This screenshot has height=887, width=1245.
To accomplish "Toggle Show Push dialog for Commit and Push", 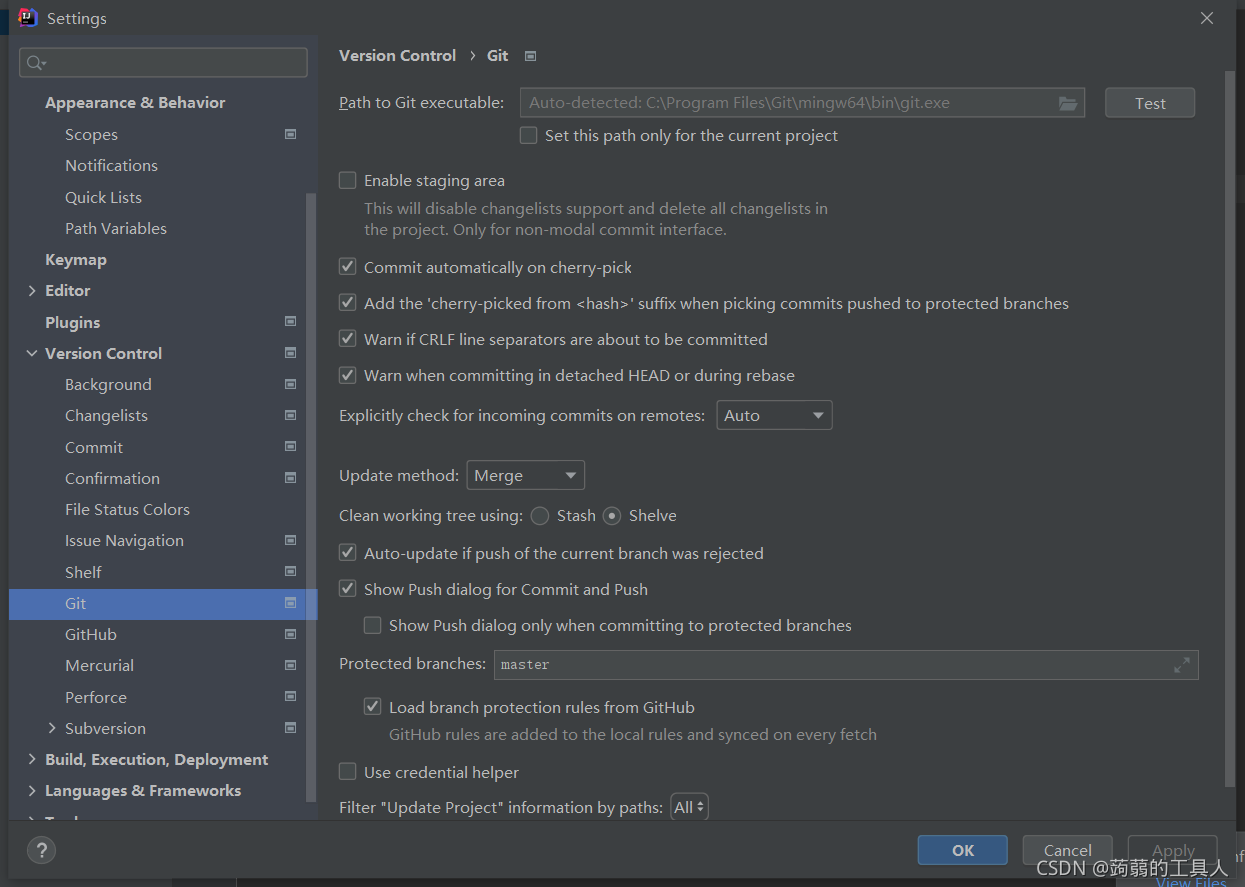I will [x=348, y=589].
